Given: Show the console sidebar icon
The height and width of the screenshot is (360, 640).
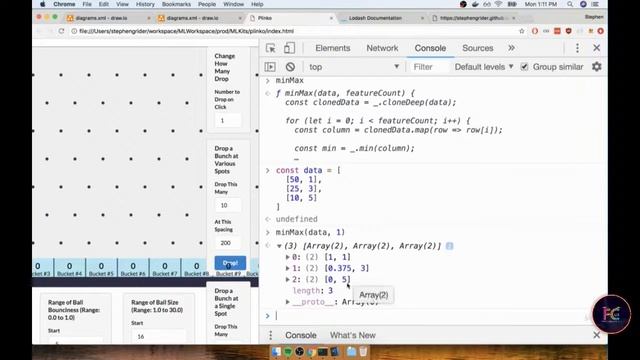Looking at the screenshot, I should pyautogui.click(x=270, y=67).
